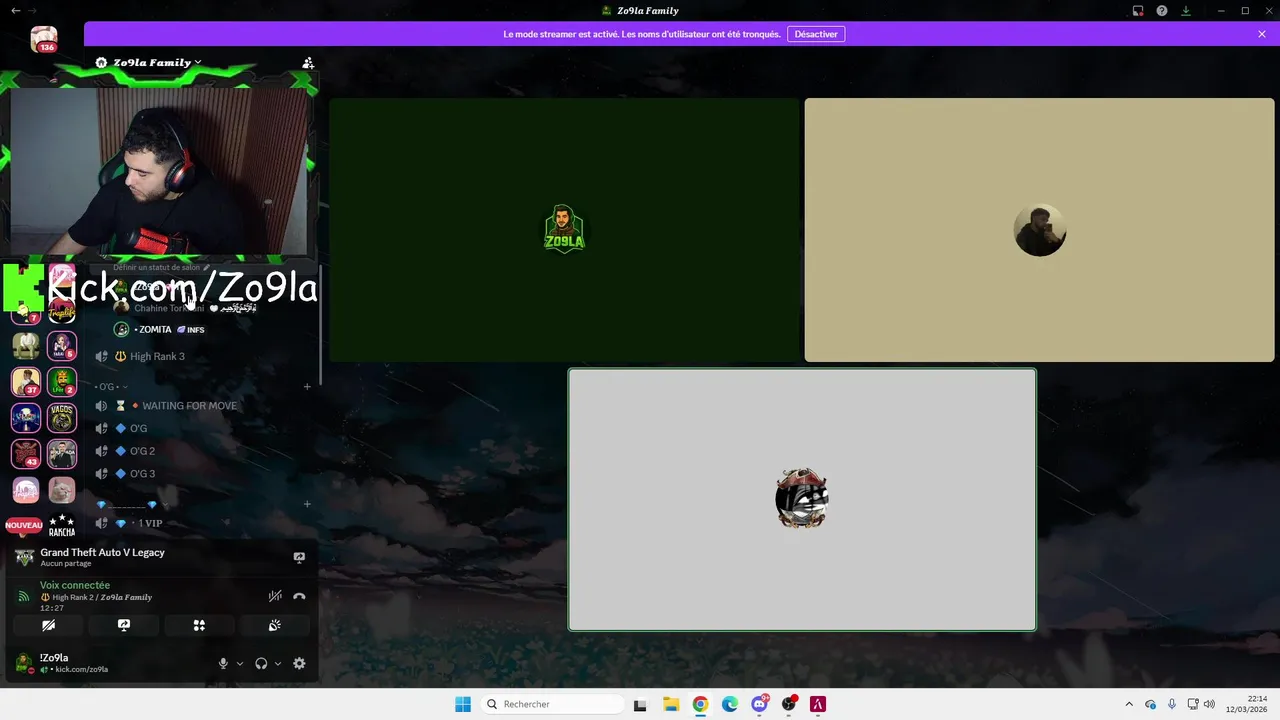
Task: Disconnect from voice with hang-up icon
Action: coord(299,596)
